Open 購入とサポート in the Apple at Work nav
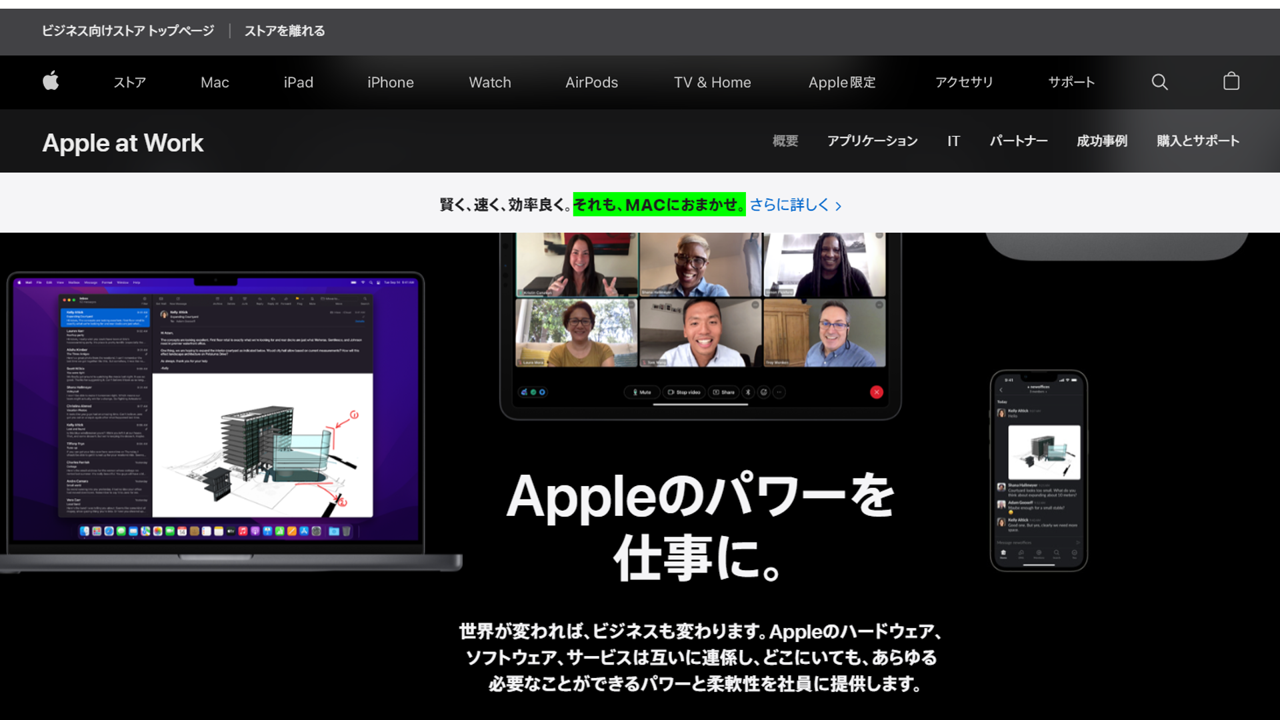Viewport: 1280px width, 720px height. pyautogui.click(x=1198, y=141)
